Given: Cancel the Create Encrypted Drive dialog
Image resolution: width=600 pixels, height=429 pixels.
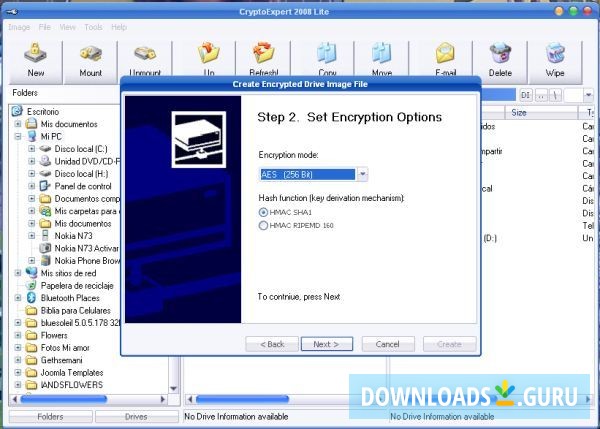Looking at the screenshot, I should pyautogui.click(x=388, y=344).
